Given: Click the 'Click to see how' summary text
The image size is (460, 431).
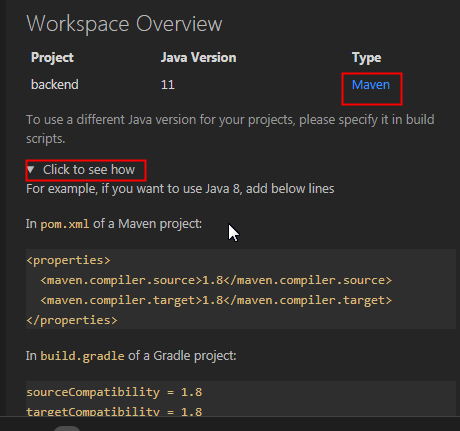Looking at the screenshot, I should (x=89, y=170).
